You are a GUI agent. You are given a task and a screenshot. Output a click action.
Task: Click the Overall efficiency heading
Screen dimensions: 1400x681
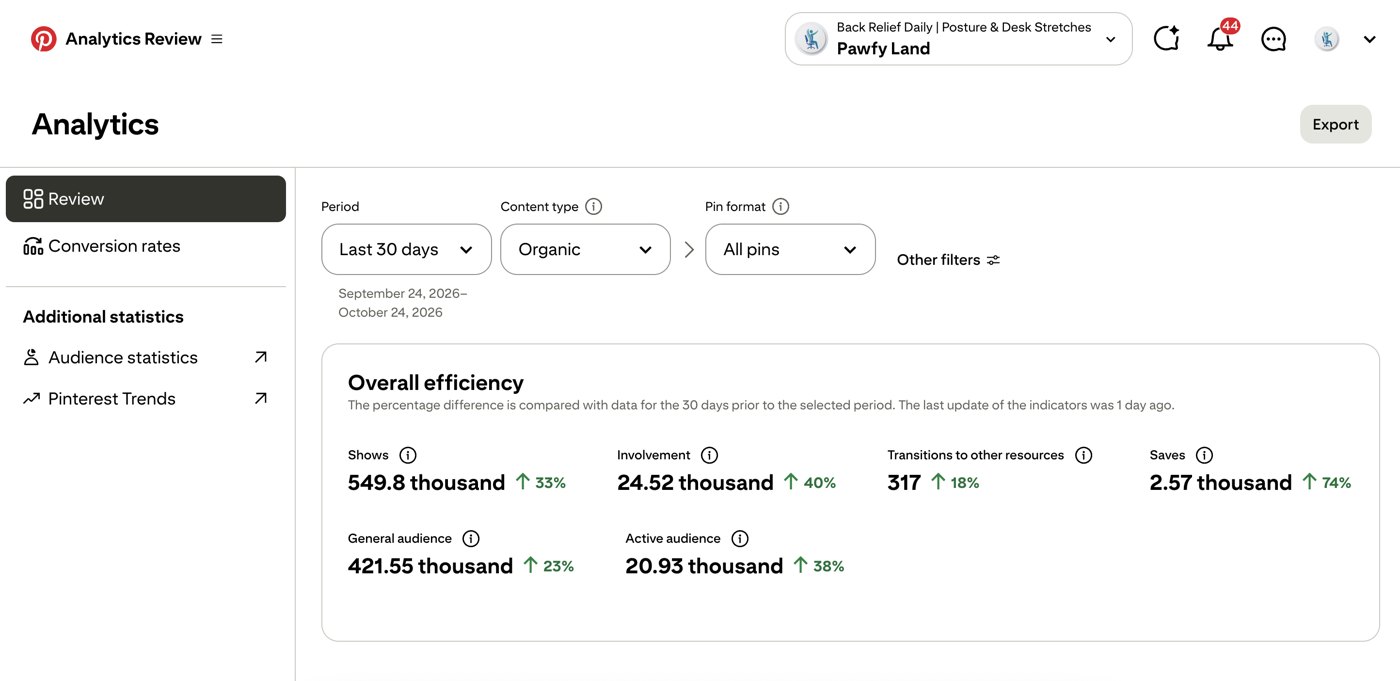click(x=436, y=382)
